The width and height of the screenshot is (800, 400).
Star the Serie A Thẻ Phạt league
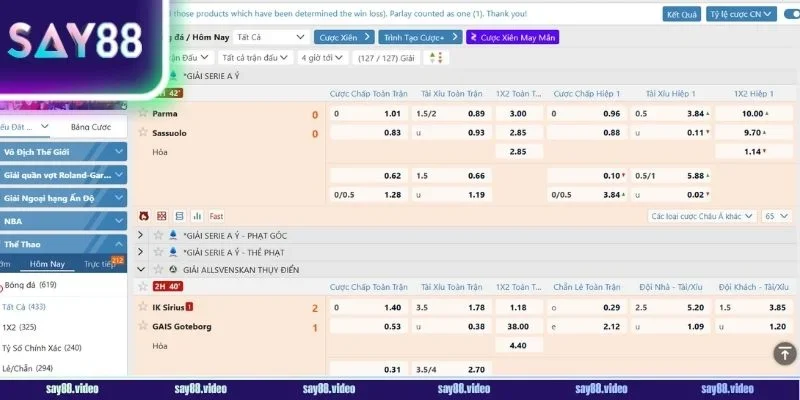click(158, 252)
